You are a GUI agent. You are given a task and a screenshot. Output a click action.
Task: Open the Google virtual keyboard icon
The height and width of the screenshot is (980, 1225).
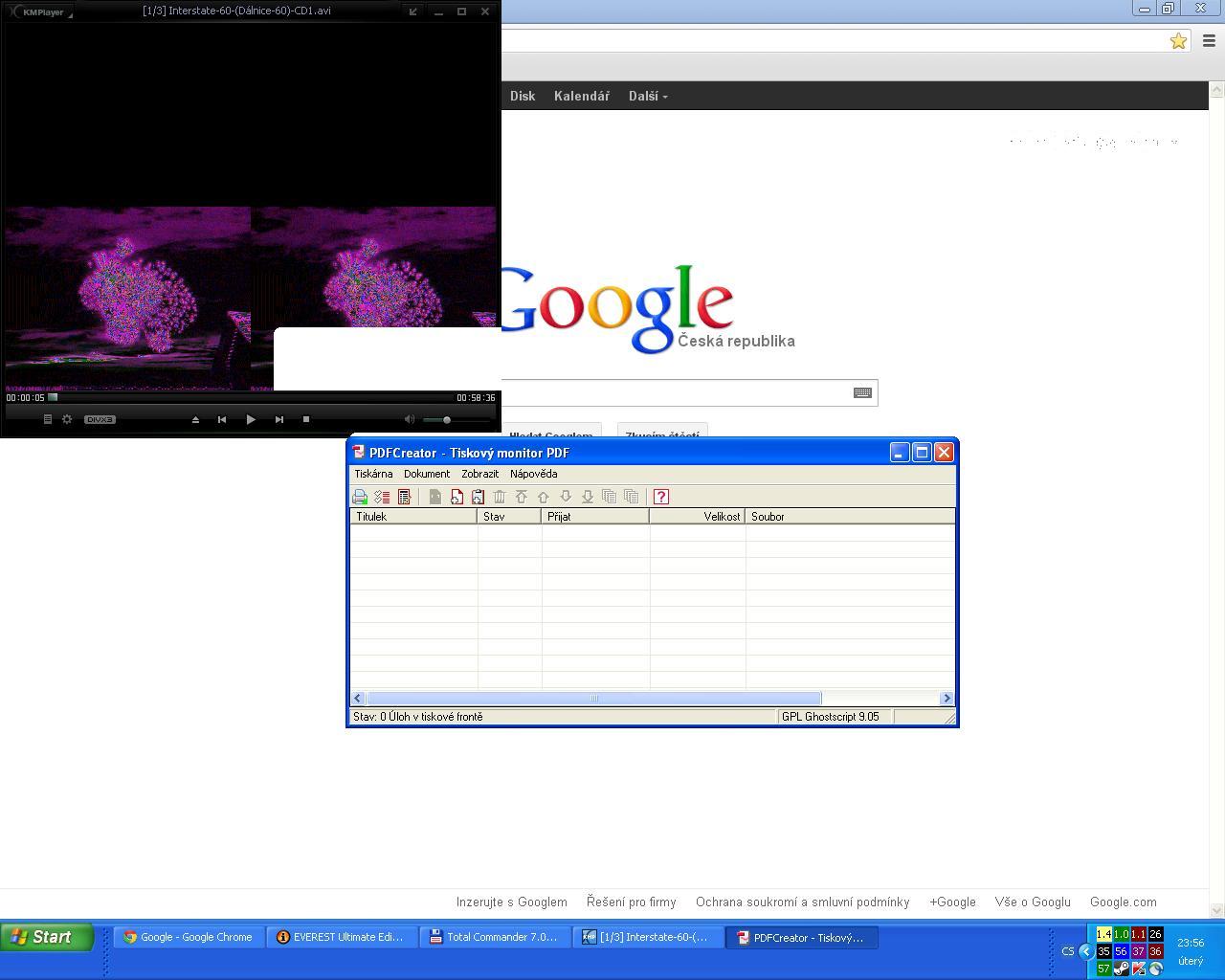coord(862,392)
